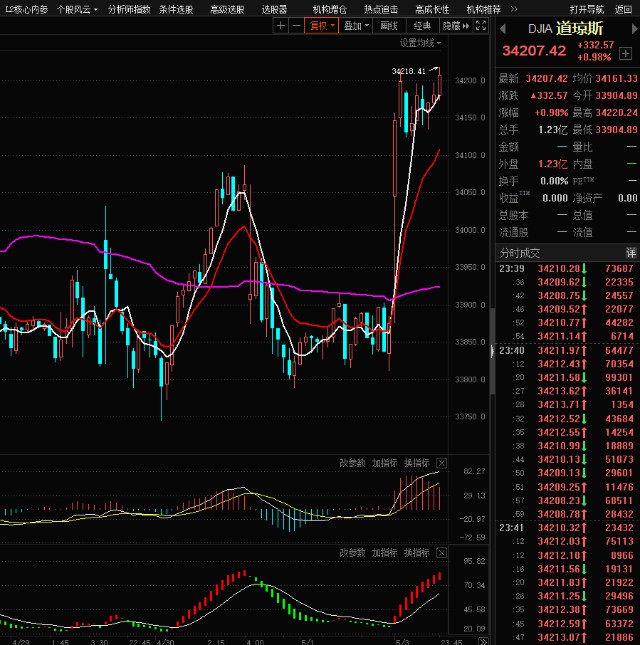Image resolution: width=640 pixels, height=645 pixels.
Task: Go to next stock with right arrow
Action: click(634, 29)
